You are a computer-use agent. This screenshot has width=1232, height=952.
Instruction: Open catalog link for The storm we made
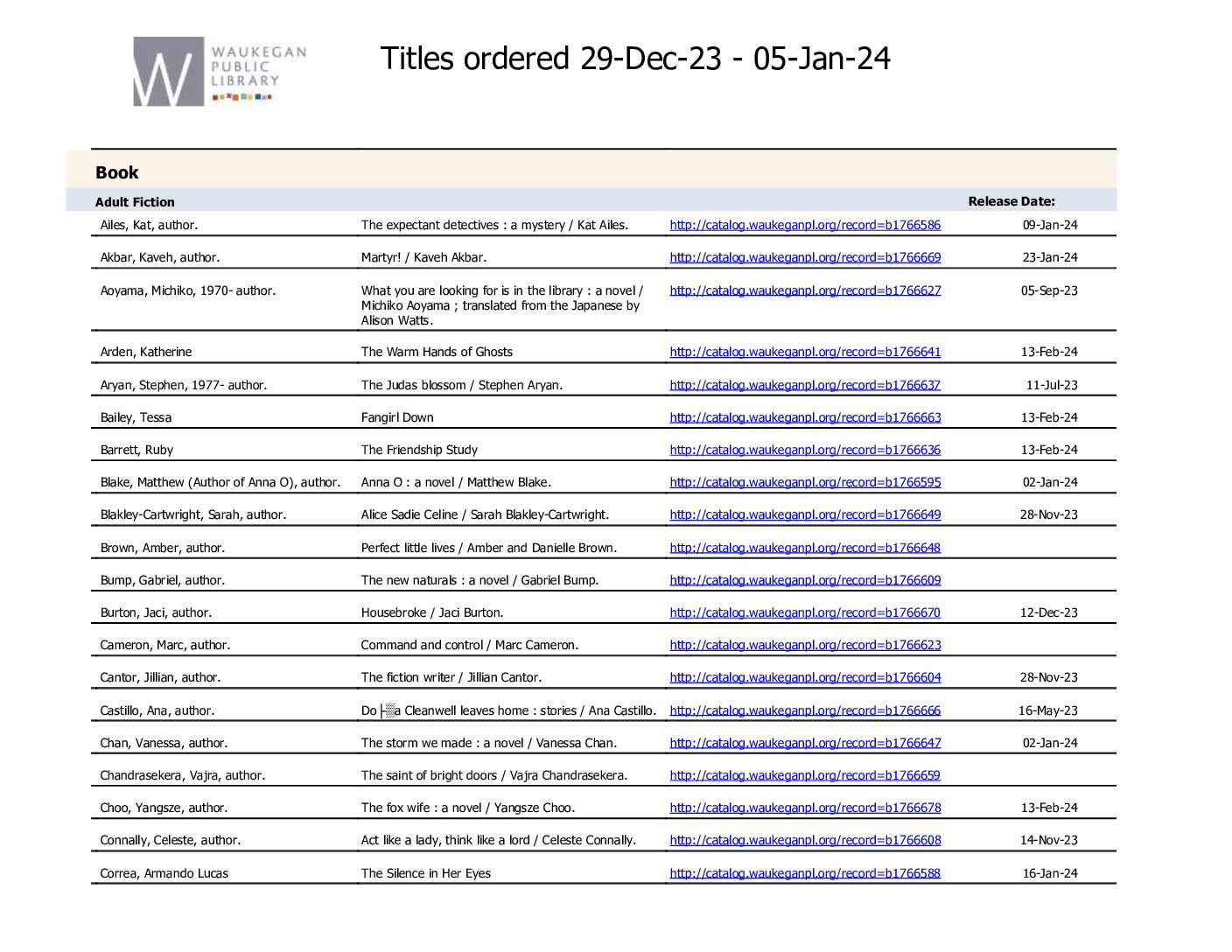pyautogui.click(x=805, y=743)
